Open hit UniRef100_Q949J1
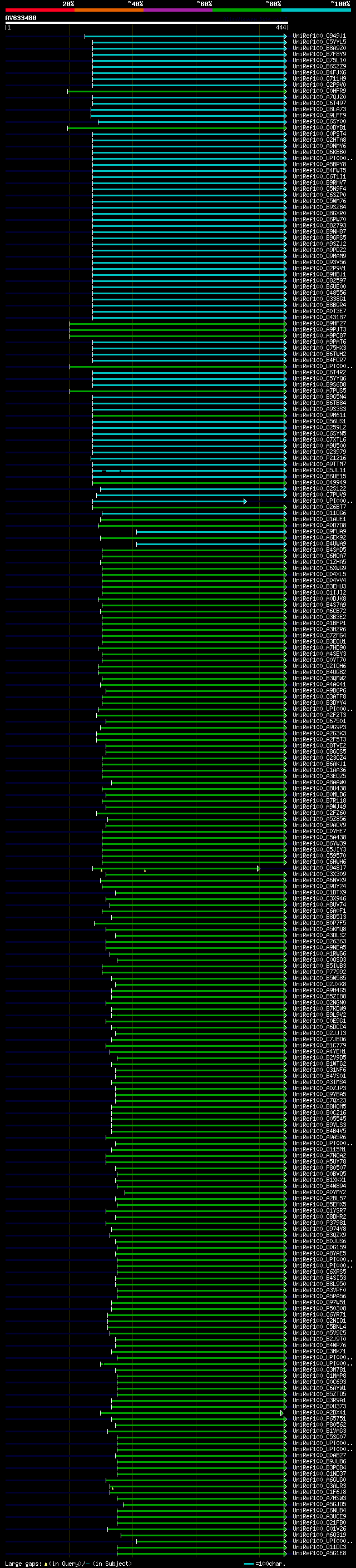 point(319,36)
